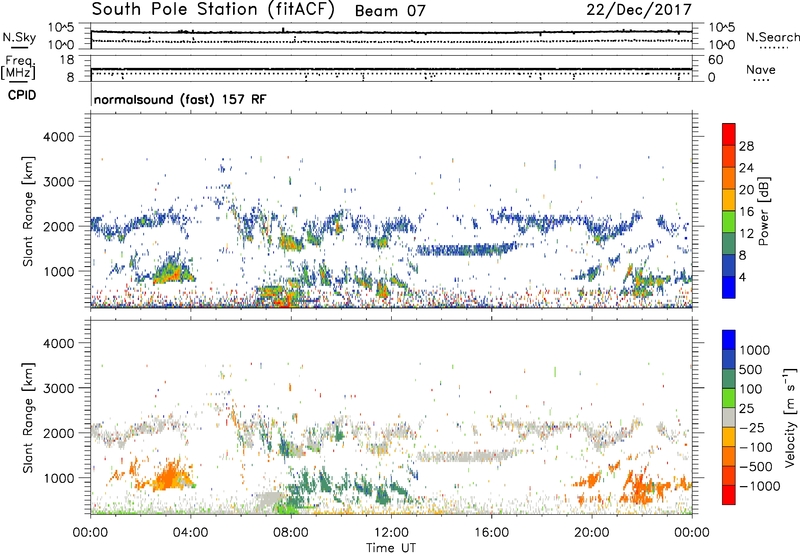Click the 60 tick on the Nave axis
The image size is (800, 554).
coord(715,60)
